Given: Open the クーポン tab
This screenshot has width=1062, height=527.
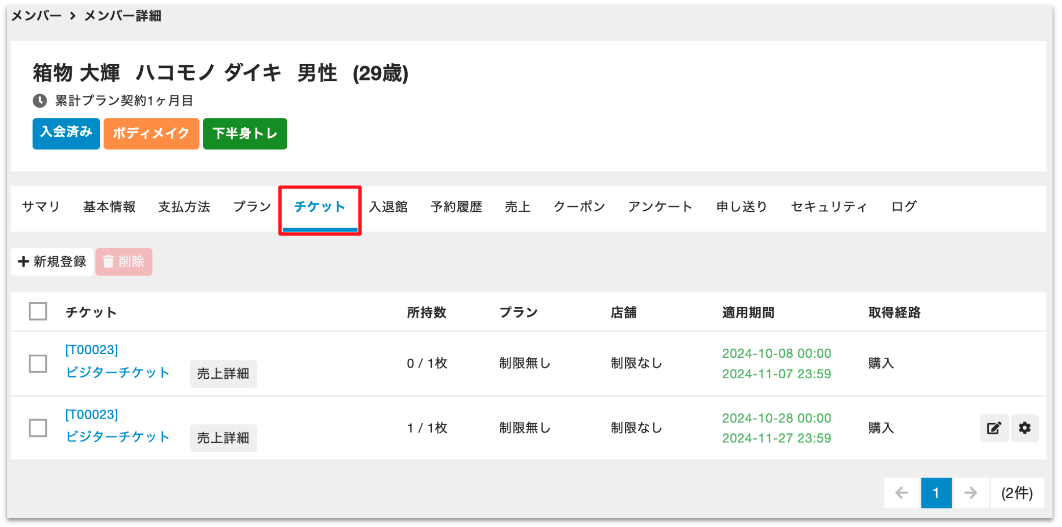Looking at the screenshot, I should [x=579, y=207].
